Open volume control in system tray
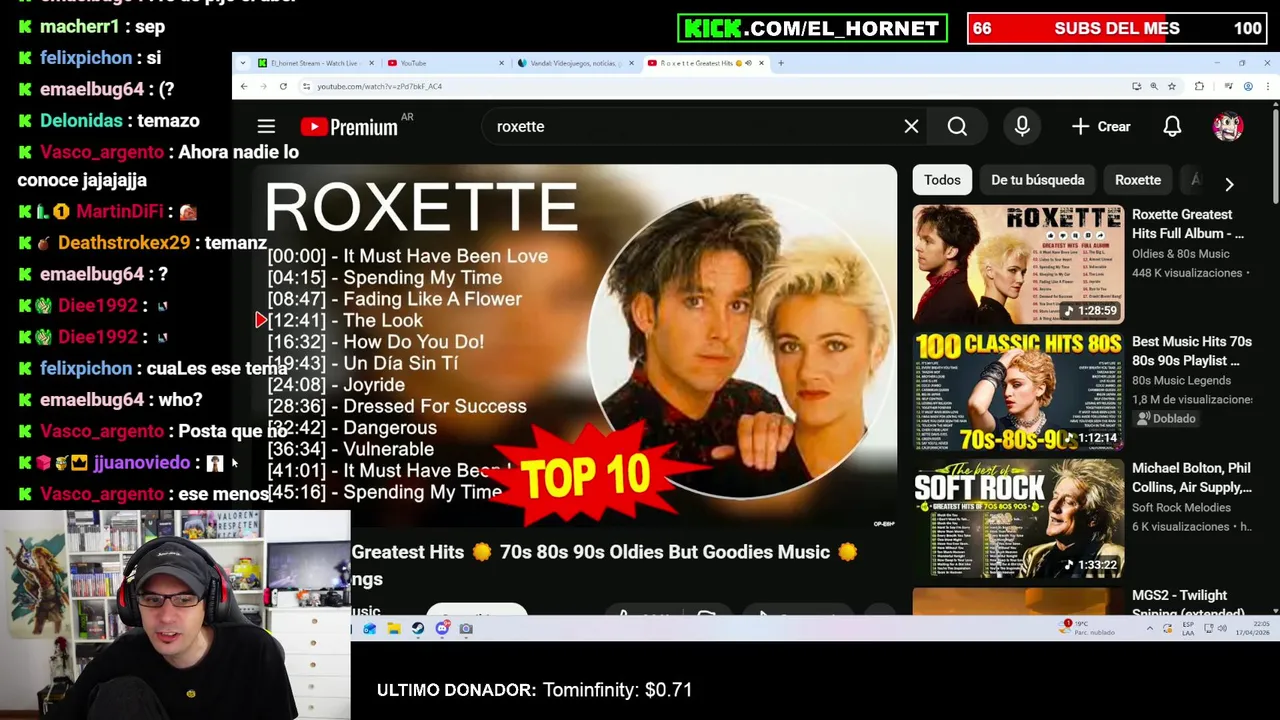The image size is (1280, 720). point(1222,628)
